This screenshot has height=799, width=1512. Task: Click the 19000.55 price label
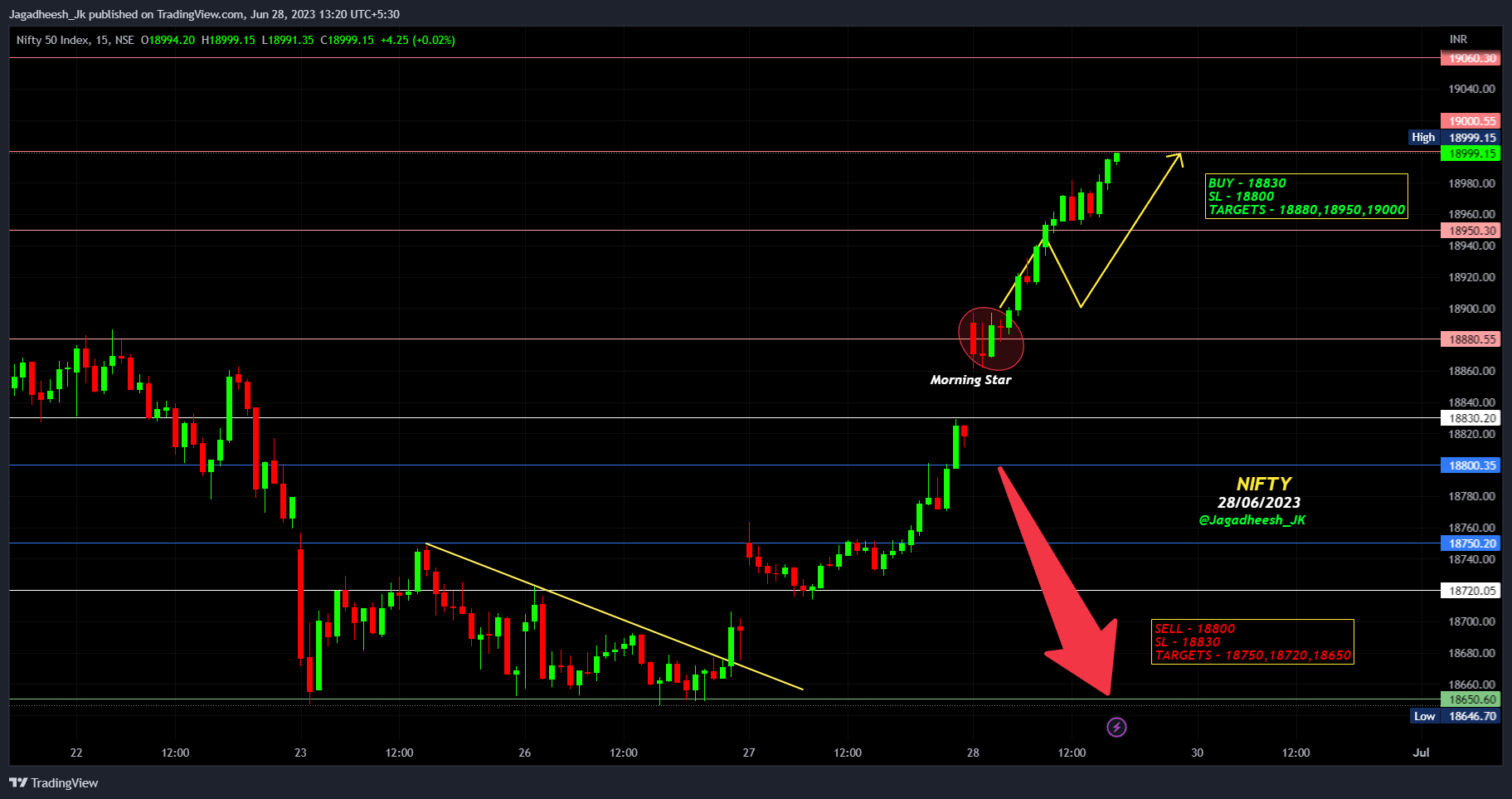tap(1471, 121)
